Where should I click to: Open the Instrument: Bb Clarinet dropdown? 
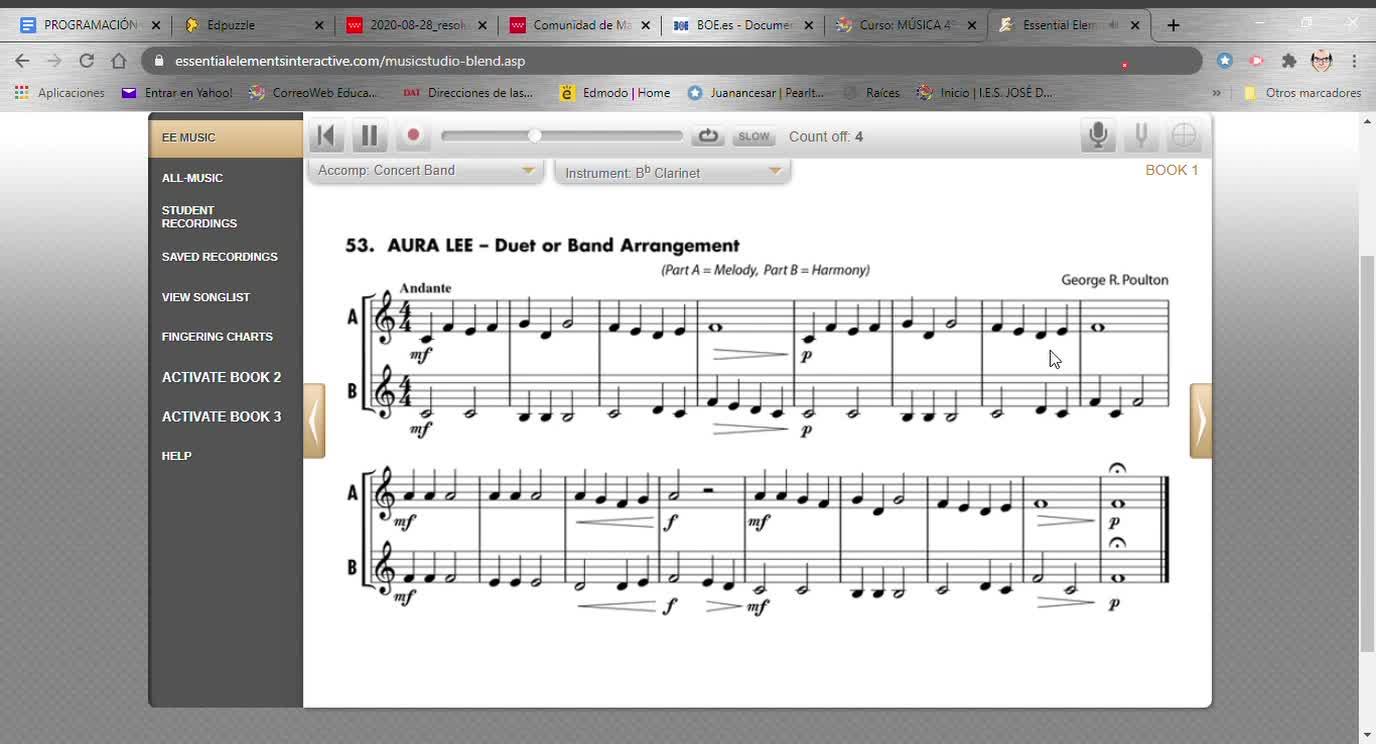click(672, 172)
